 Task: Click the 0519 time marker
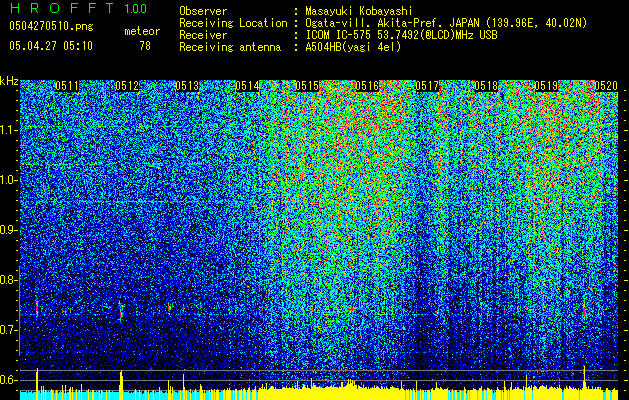pos(546,86)
